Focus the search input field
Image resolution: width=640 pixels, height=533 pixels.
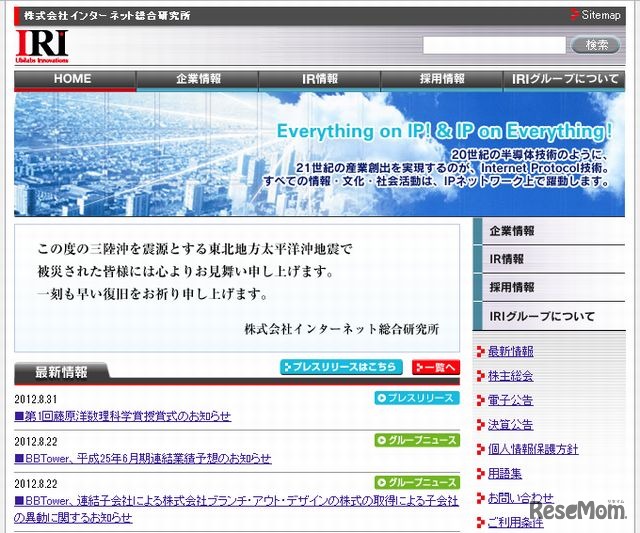(x=494, y=45)
